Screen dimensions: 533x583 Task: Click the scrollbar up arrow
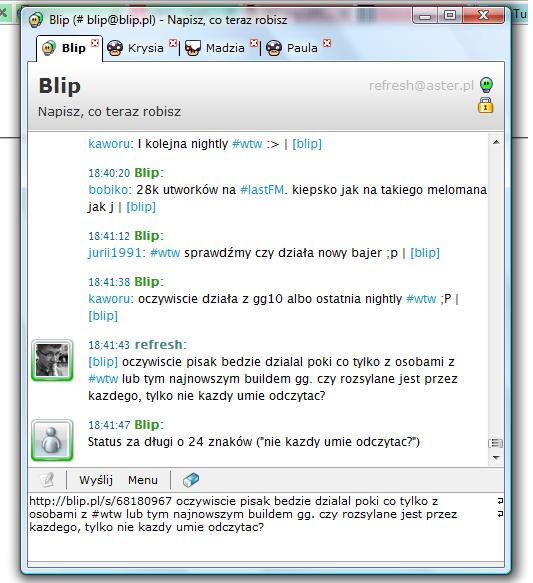pos(496,142)
